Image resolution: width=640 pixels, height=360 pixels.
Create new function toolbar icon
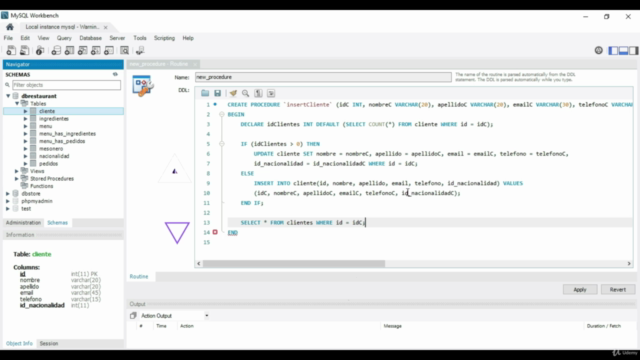coord(109,51)
